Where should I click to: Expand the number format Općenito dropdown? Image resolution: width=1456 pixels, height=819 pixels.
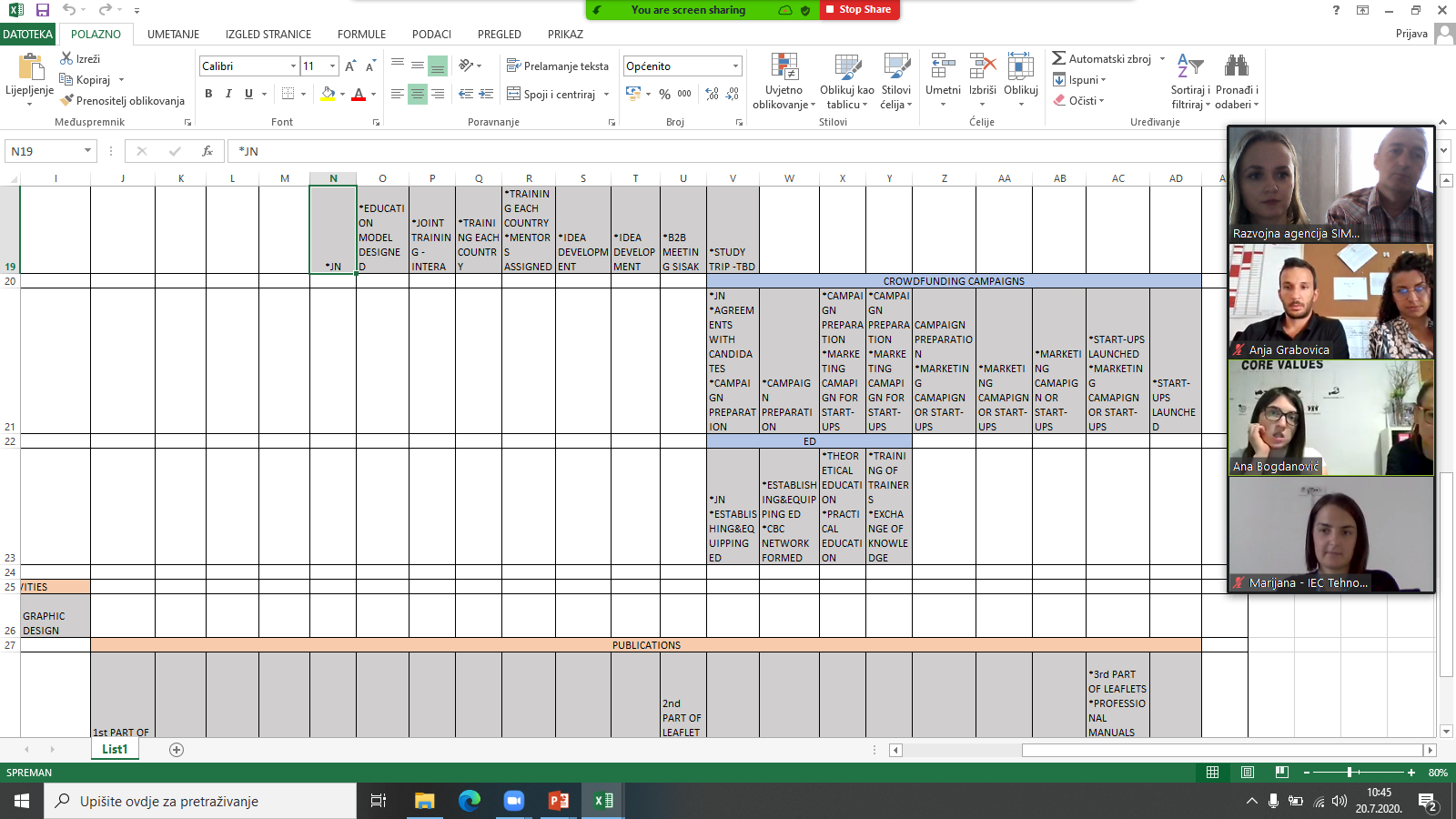tap(735, 66)
